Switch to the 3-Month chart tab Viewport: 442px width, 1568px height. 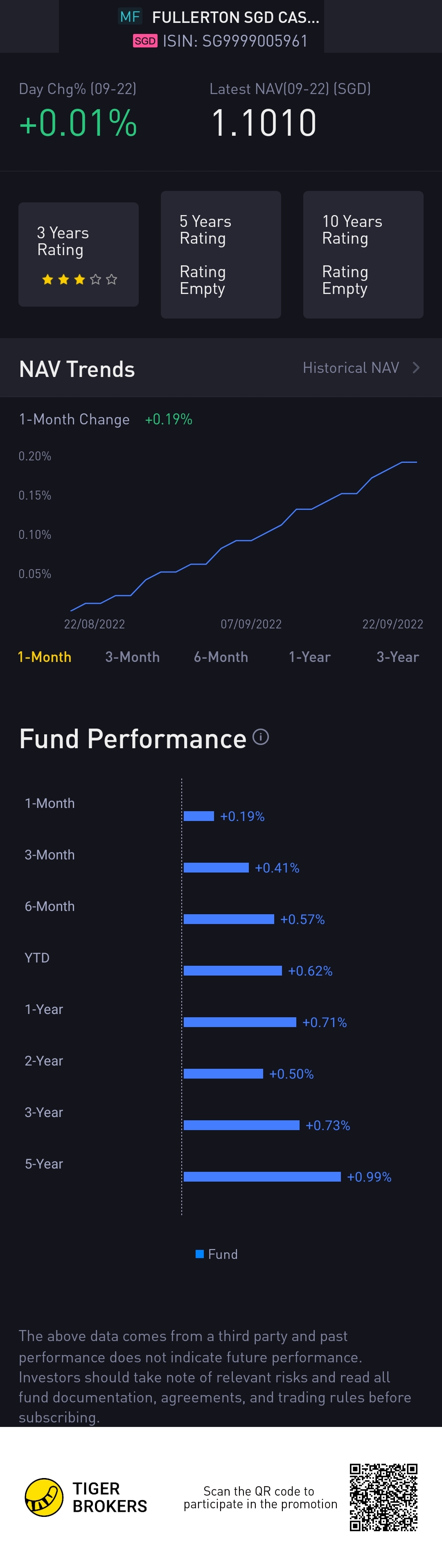[x=132, y=657]
